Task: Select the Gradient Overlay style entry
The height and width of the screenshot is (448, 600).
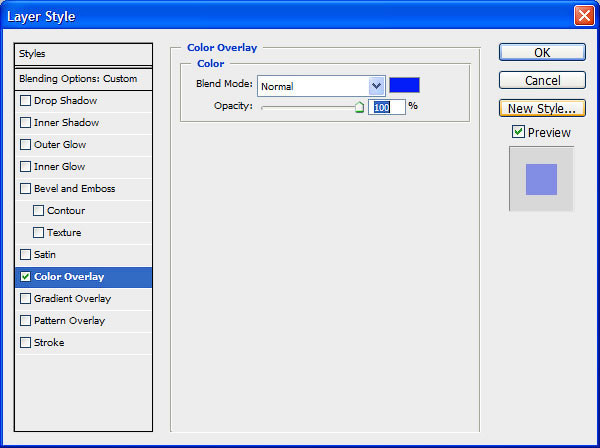Action: click(x=83, y=298)
